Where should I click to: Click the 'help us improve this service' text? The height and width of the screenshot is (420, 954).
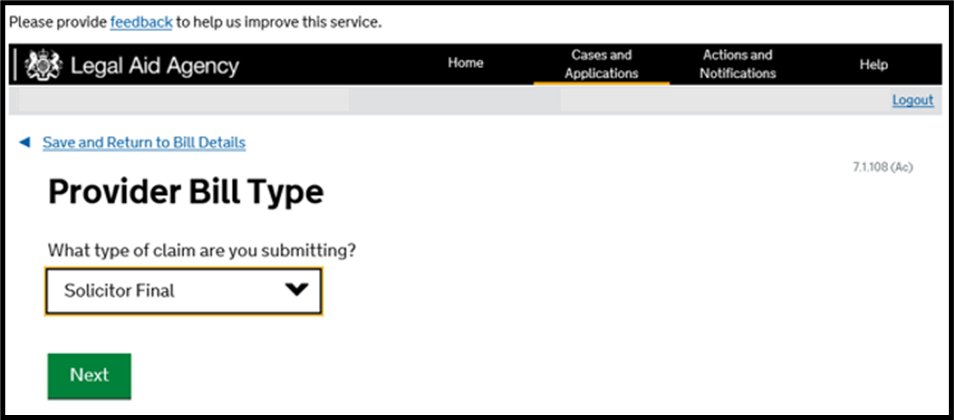278,22
